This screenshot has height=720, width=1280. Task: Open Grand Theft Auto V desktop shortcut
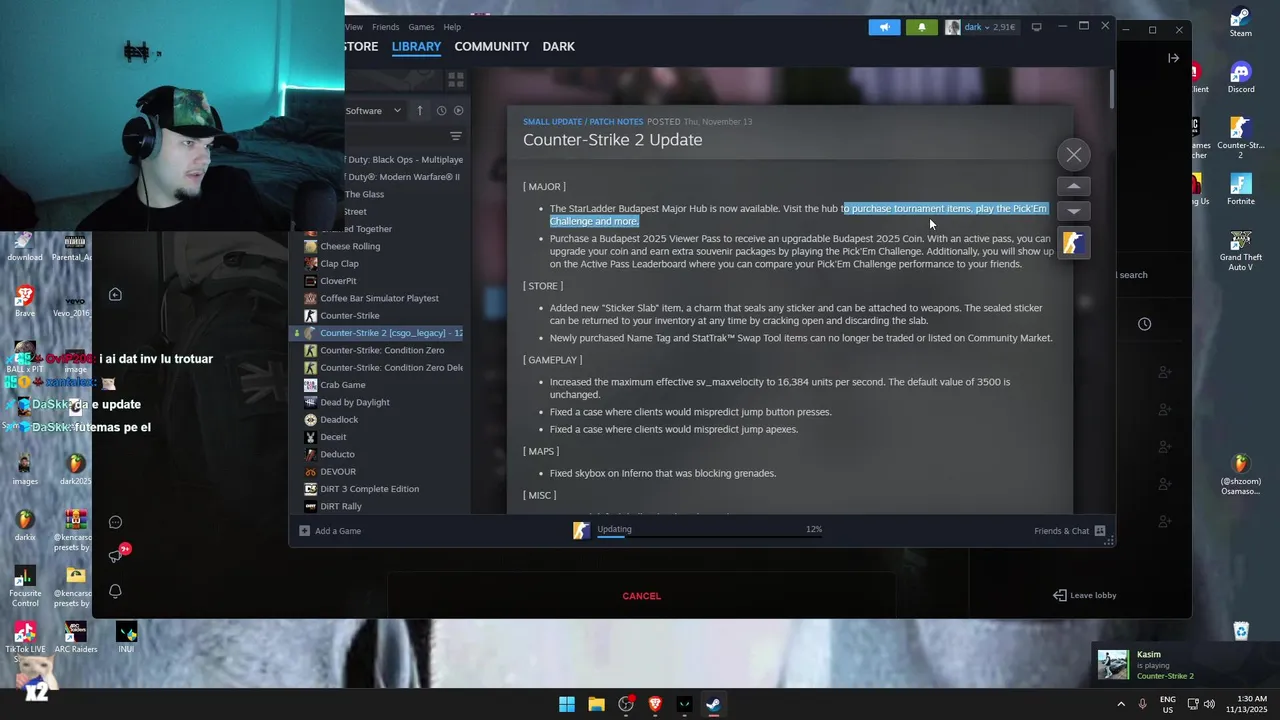click(x=1241, y=250)
